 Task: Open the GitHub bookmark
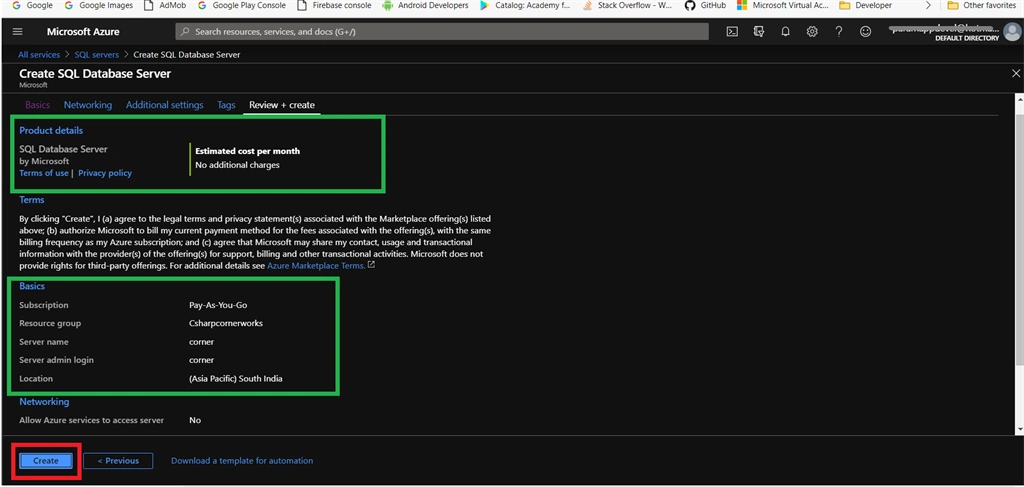pyautogui.click(x=705, y=5)
